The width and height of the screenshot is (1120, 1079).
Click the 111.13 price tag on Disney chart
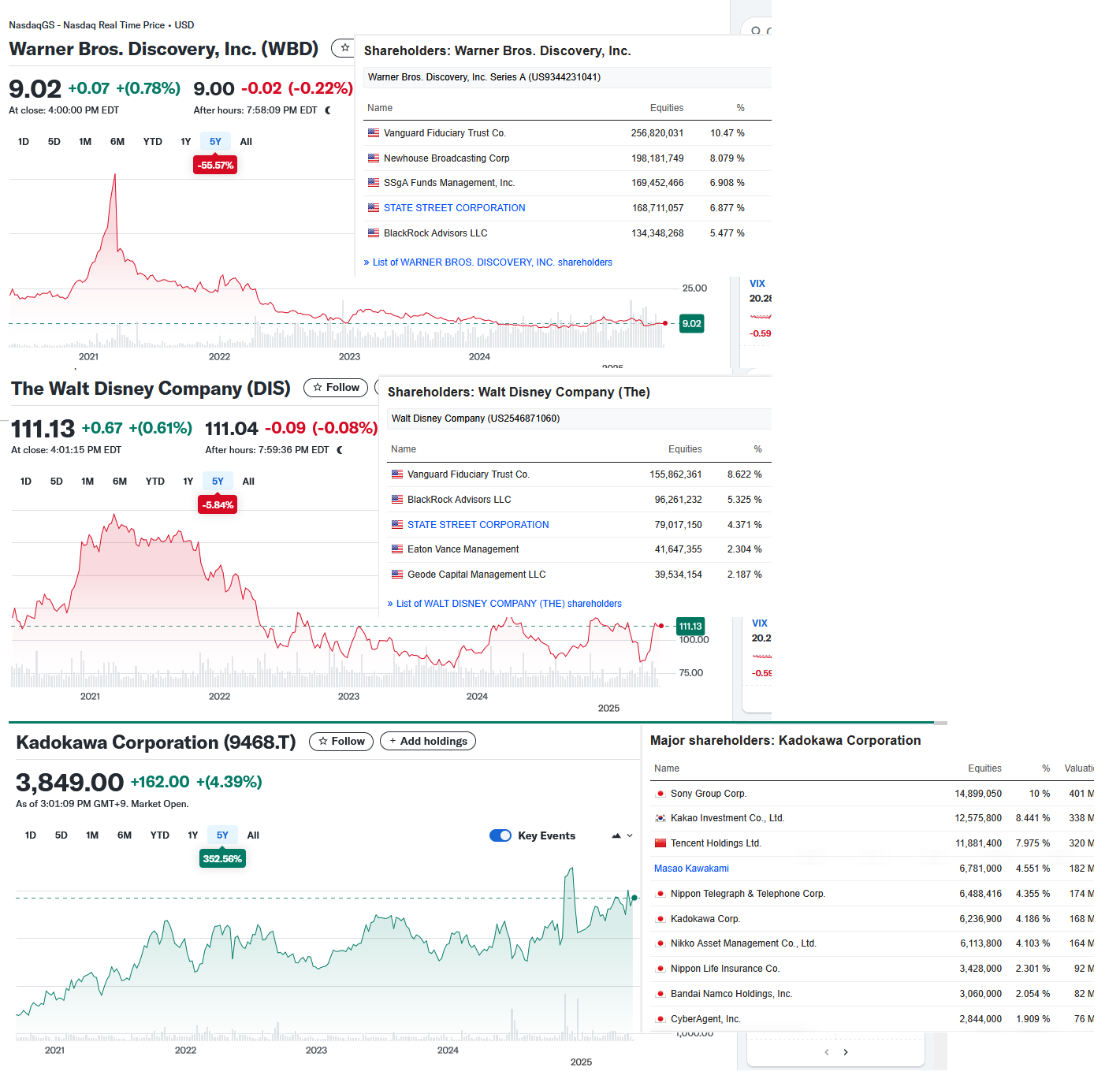690,627
